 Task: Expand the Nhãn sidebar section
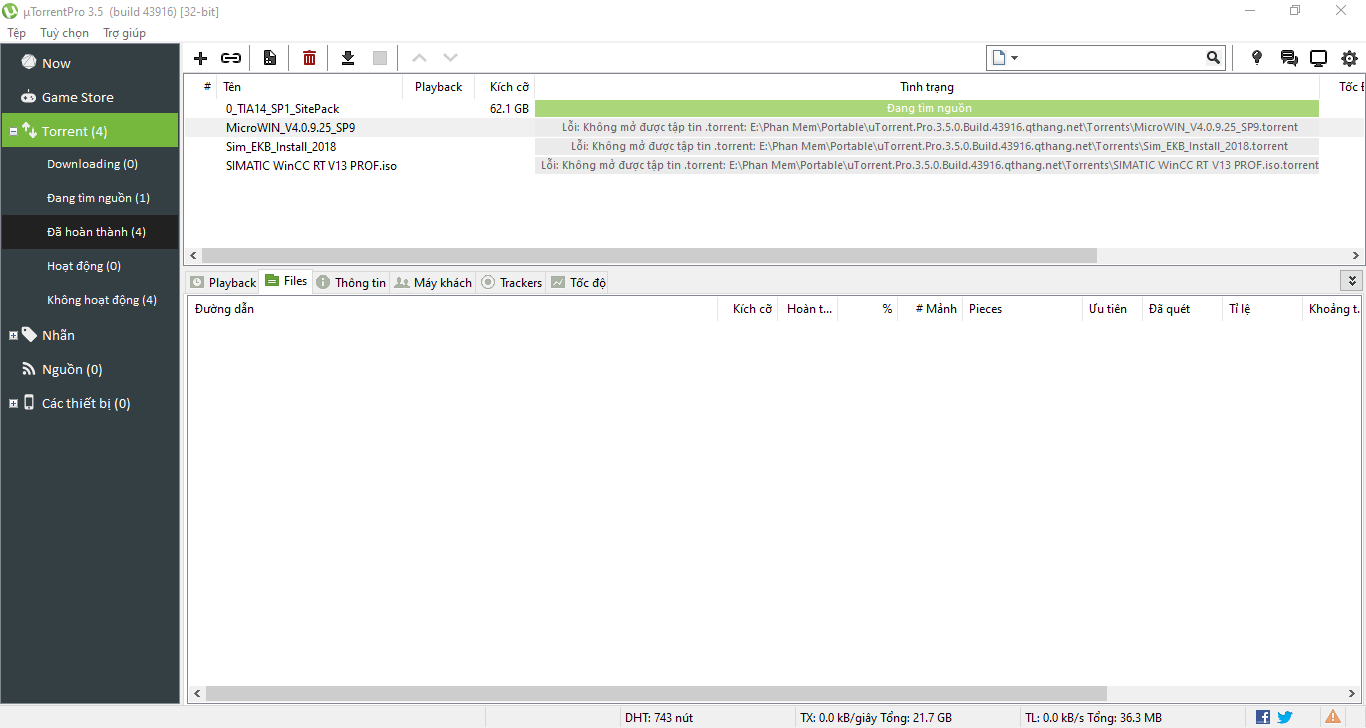(13, 336)
